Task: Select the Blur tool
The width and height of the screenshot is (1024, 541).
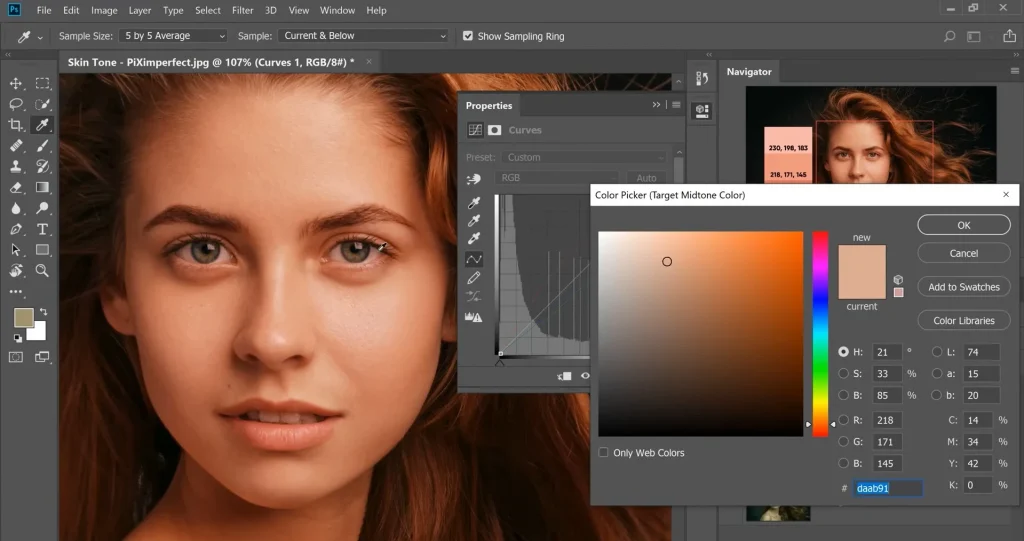Action: [x=16, y=208]
